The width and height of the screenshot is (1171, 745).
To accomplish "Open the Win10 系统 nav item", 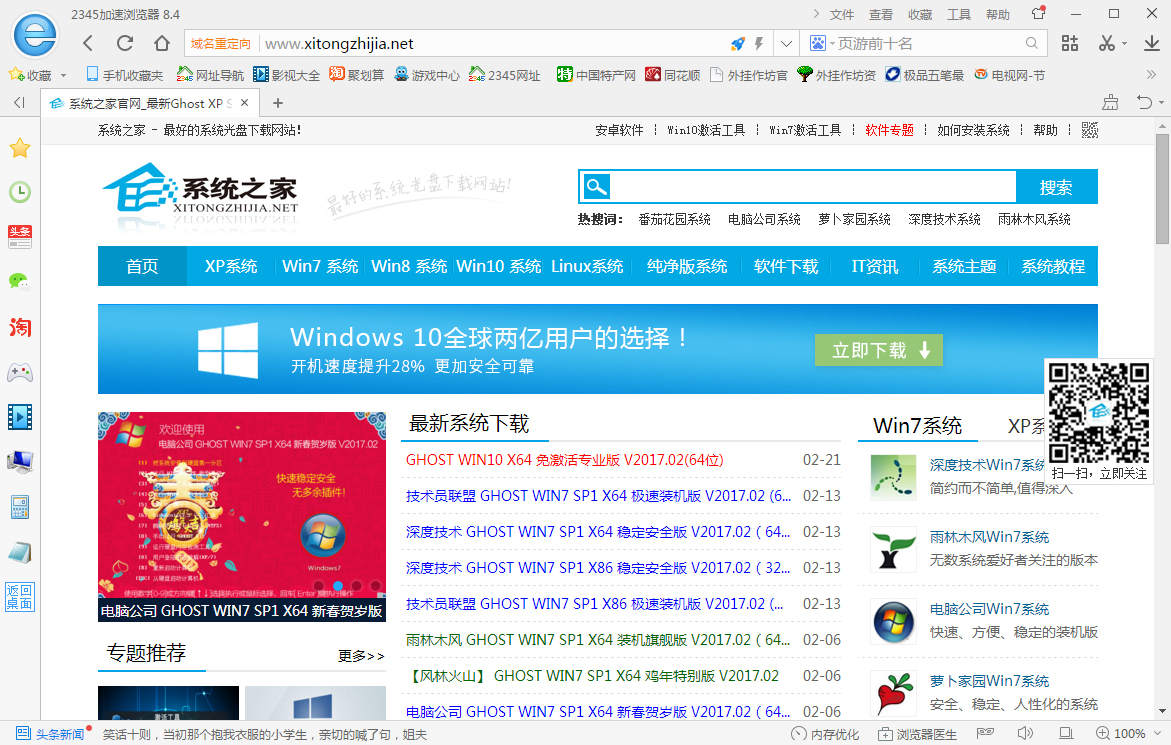I will [x=499, y=266].
